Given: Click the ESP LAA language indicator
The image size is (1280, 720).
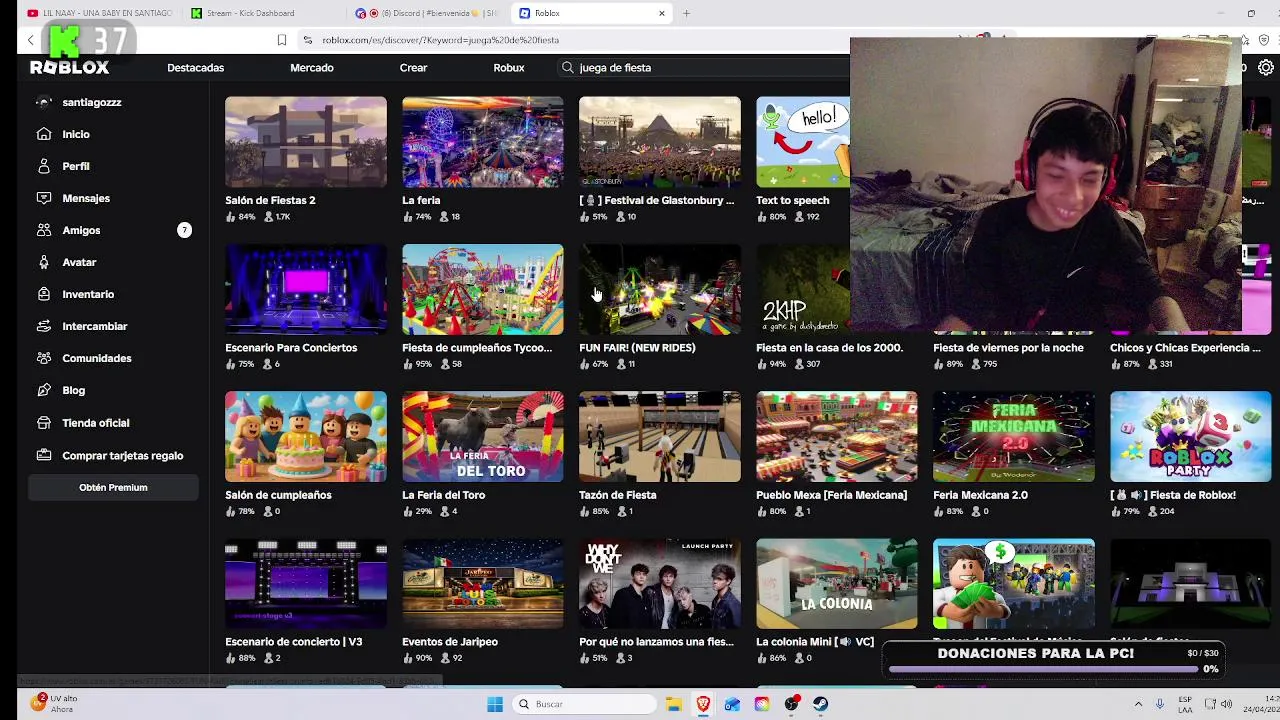Looking at the screenshot, I should [x=1185, y=704].
